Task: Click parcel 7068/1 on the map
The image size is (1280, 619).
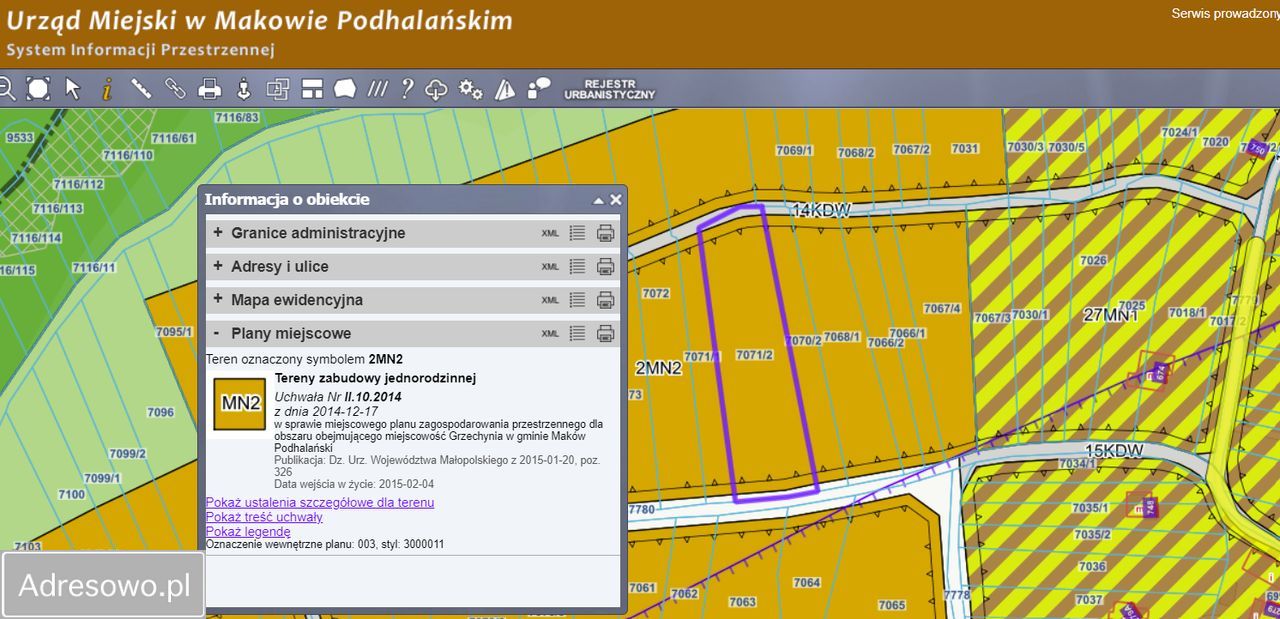Action: [x=841, y=337]
